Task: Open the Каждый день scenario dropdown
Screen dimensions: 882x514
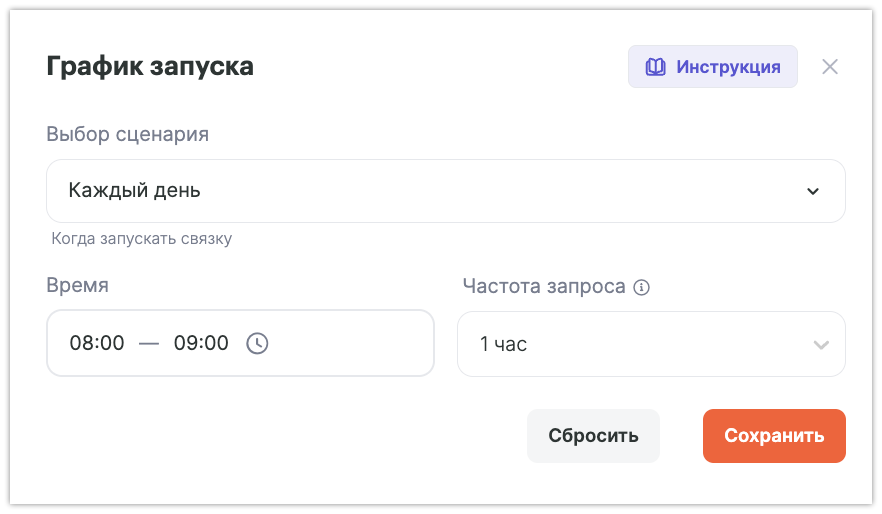Action: 445,191
